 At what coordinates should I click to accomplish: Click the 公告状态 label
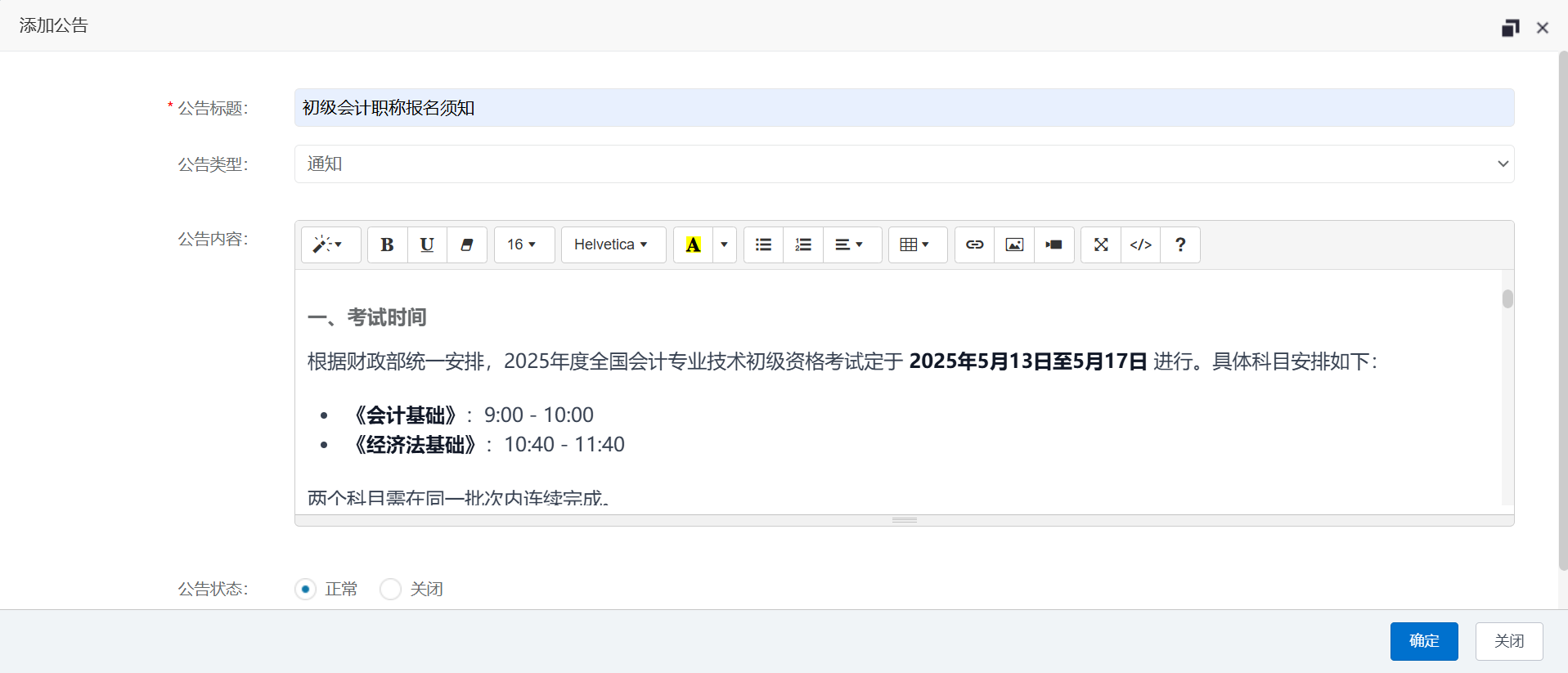[213, 589]
